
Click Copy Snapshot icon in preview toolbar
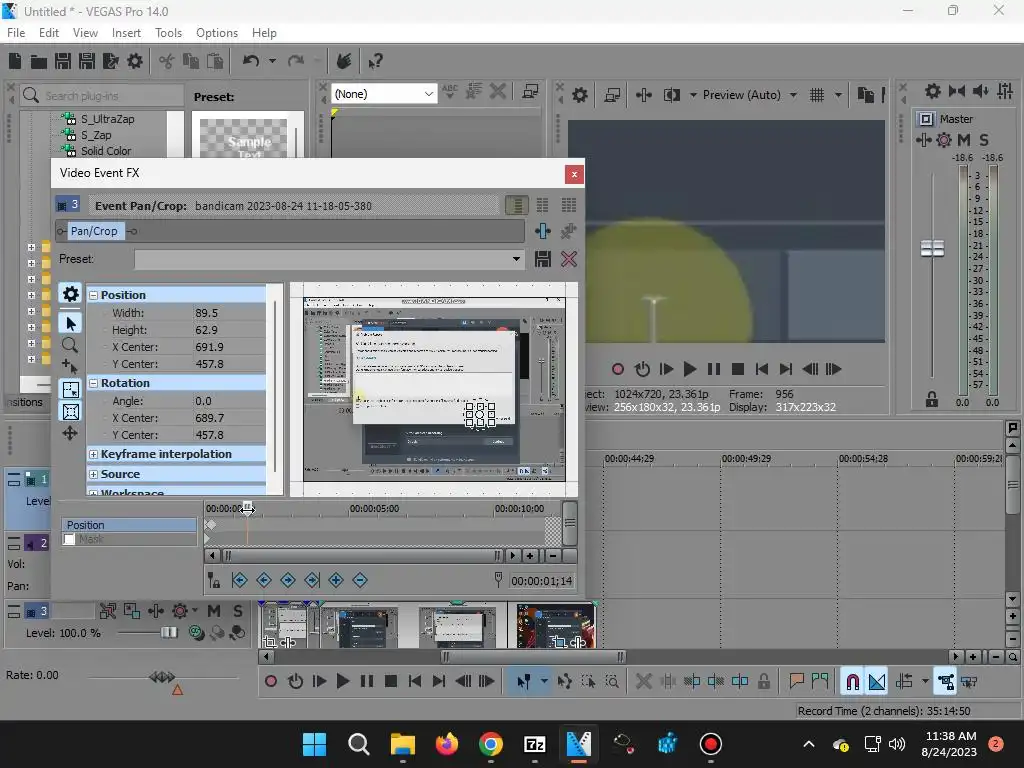tap(865, 95)
